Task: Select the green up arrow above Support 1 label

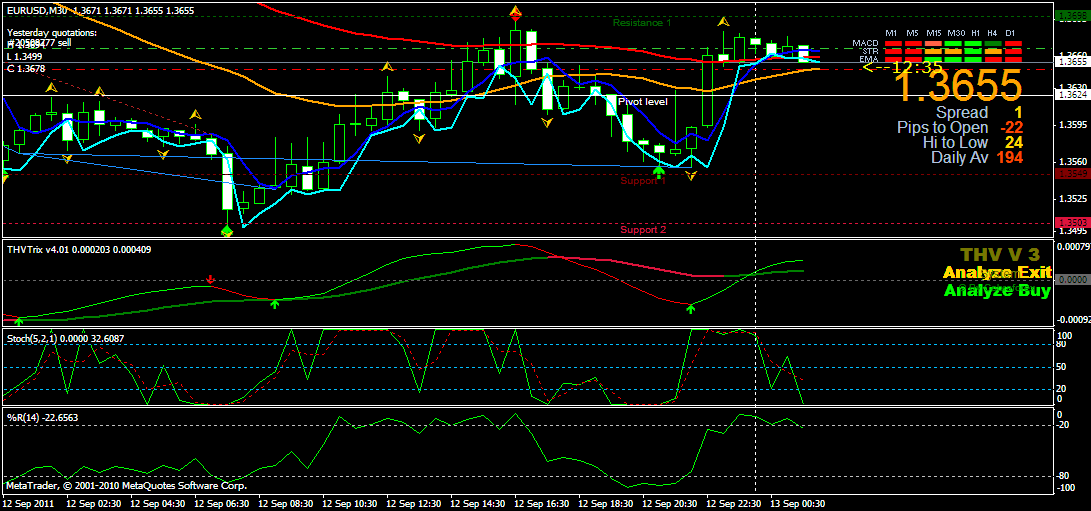Action: [658, 171]
